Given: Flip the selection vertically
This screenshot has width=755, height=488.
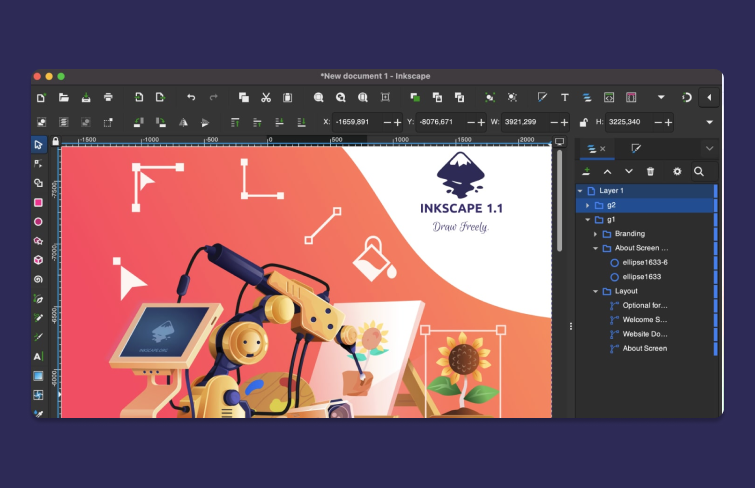Looking at the screenshot, I should click(x=205, y=122).
